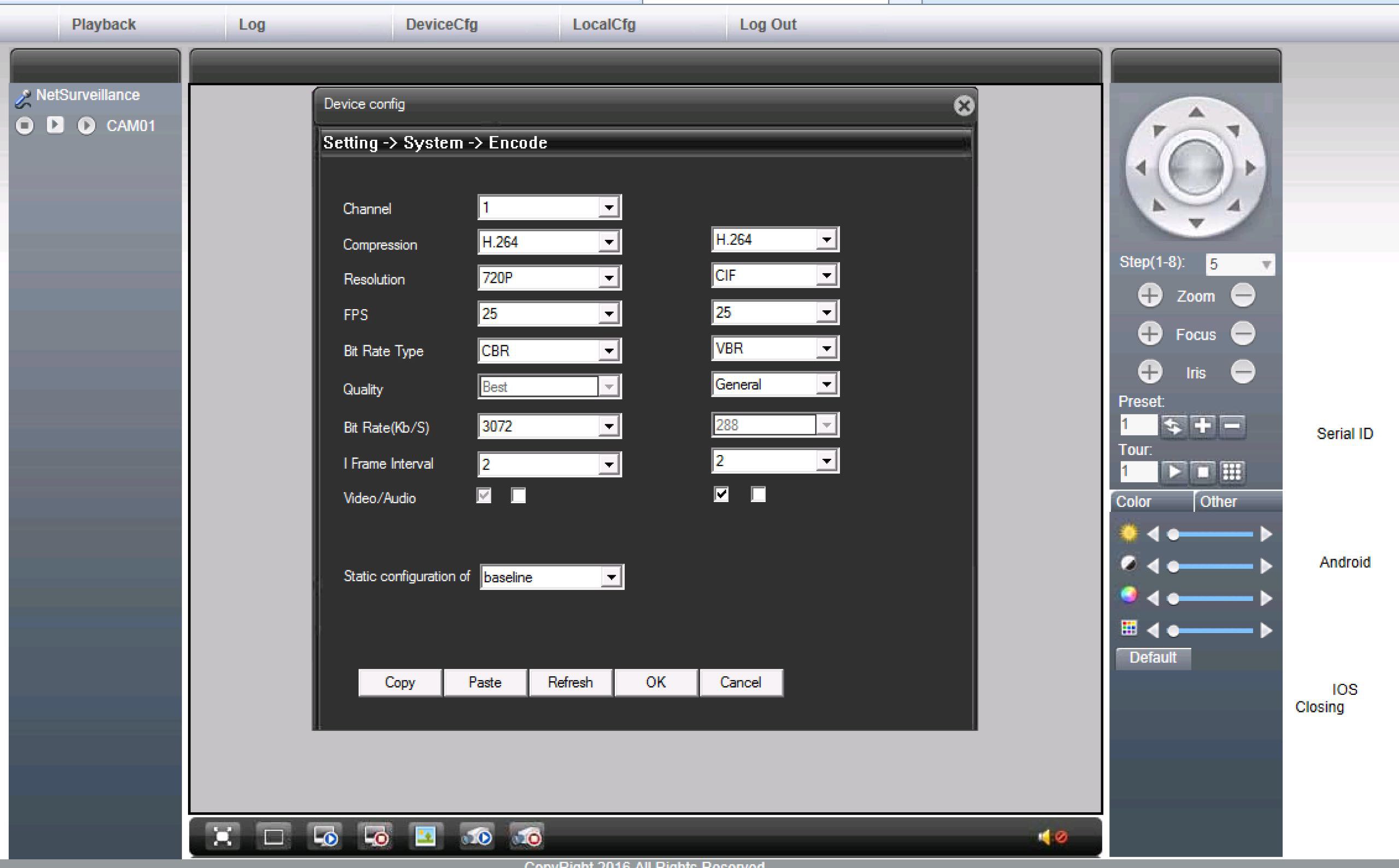Image resolution: width=1399 pixels, height=868 pixels.
Task: Click the add Preset plus icon
Action: [x=1203, y=426]
